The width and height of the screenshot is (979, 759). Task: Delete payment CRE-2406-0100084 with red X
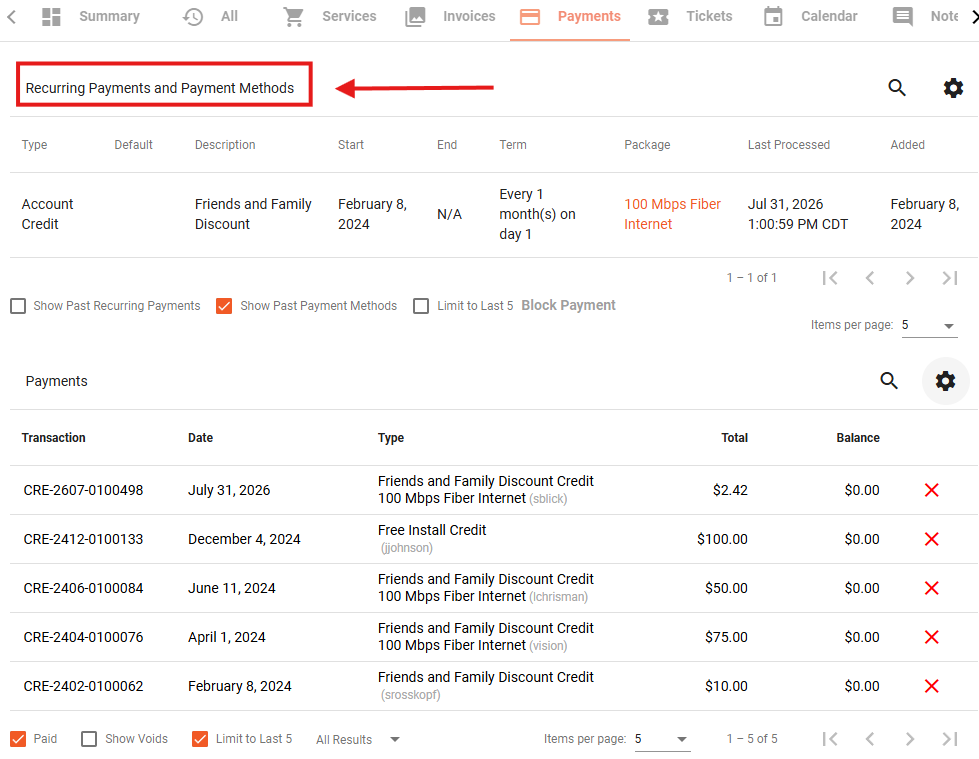[932, 588]
